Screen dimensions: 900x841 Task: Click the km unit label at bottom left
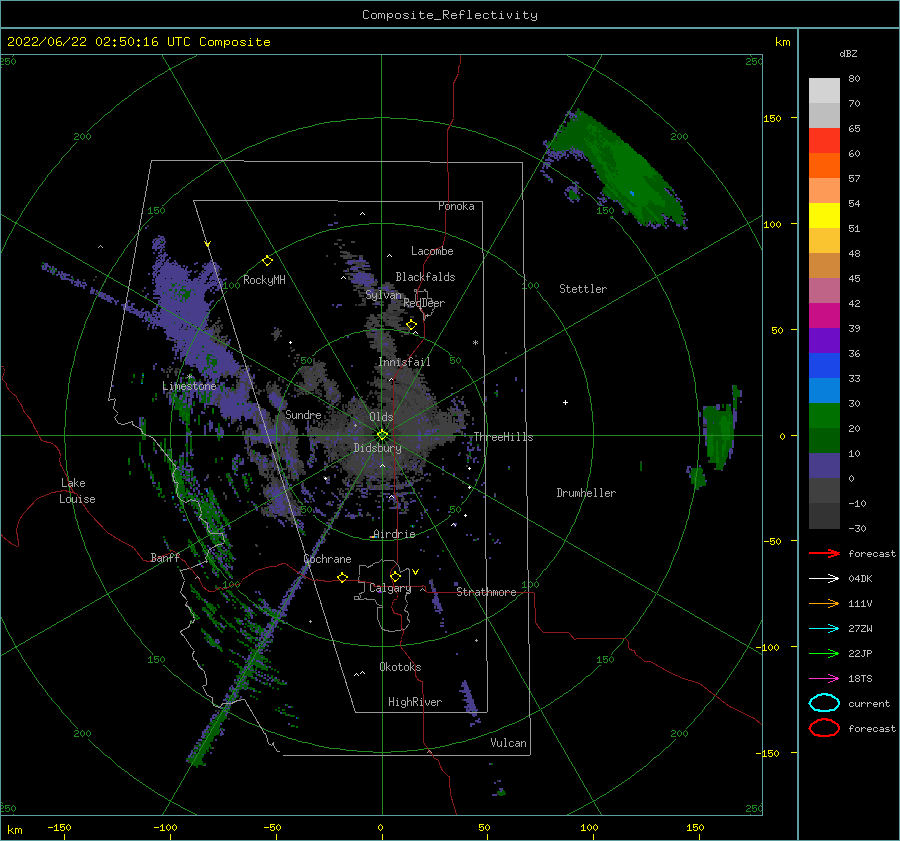point(14,830)
